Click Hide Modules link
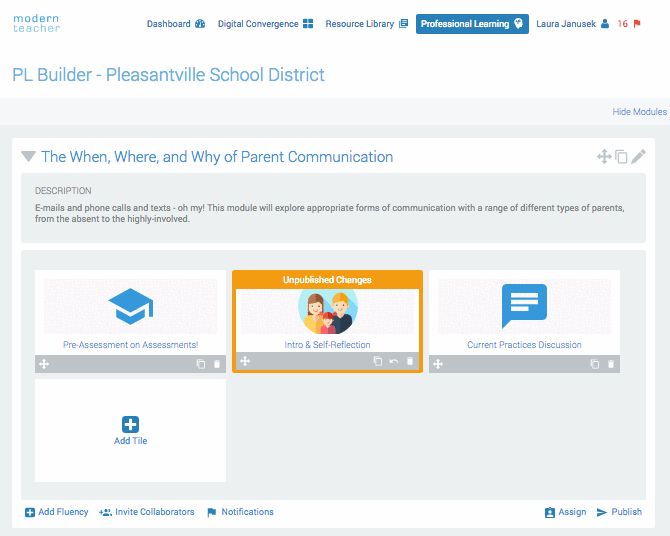 (639, 112)
